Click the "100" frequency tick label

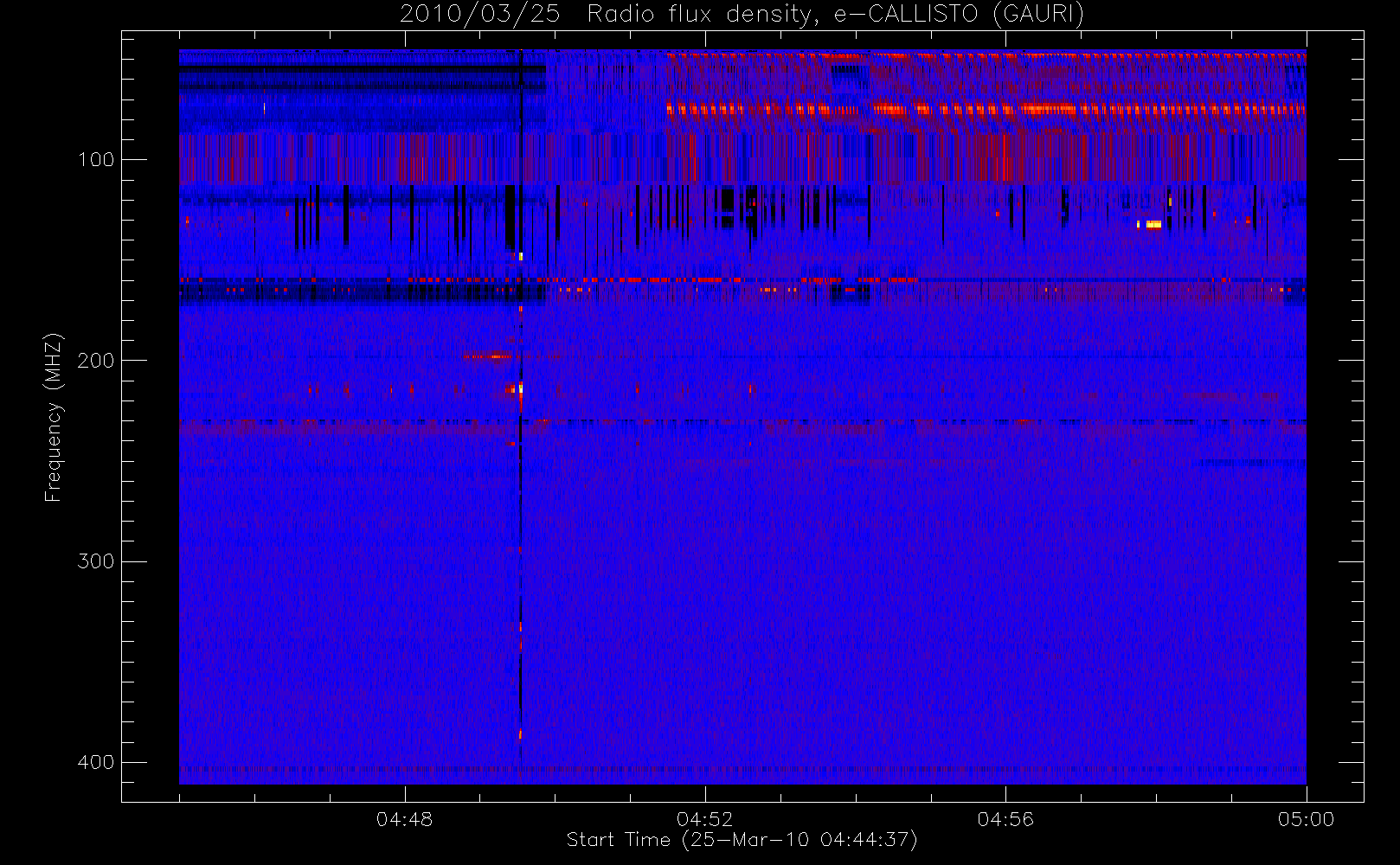[x=95, y=160]
